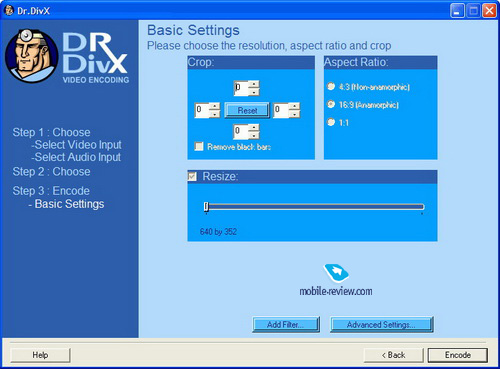Minimize the Dr.DivX window

click(457, 11)
